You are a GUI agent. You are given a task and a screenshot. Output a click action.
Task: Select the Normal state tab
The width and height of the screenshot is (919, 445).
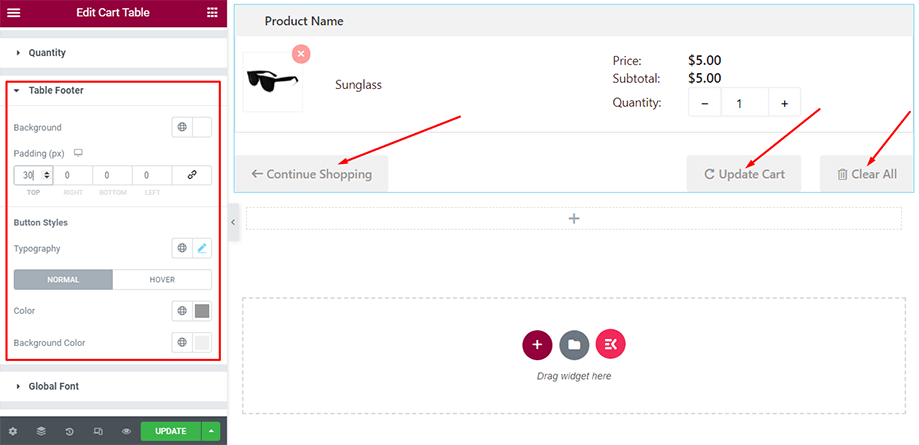(x=63, y=280)
